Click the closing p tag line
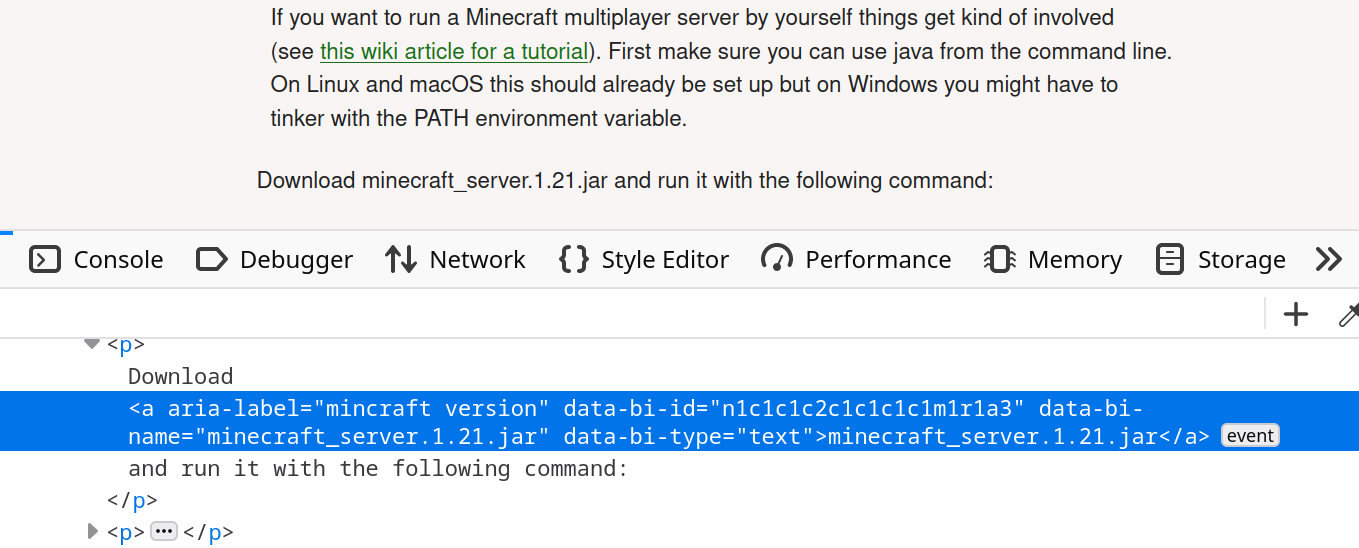 (x=132, y=500)
